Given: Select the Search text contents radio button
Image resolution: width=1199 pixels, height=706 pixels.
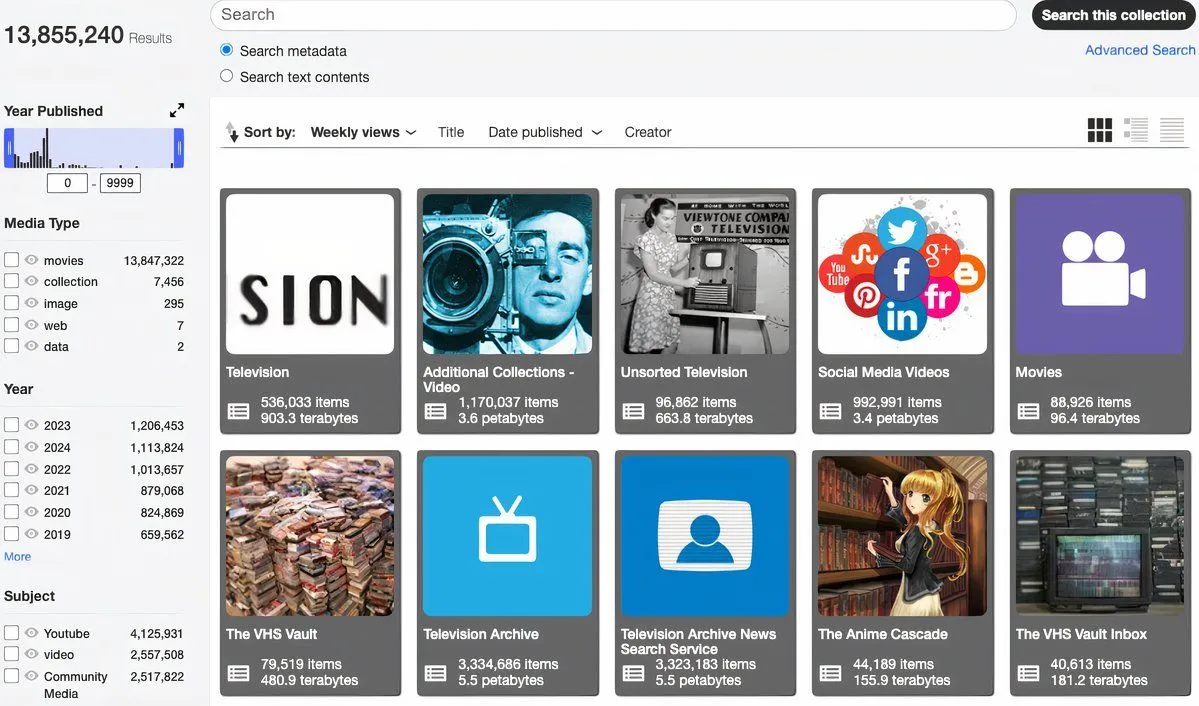Looking at the screenshot, I should (x=226, y=76).
